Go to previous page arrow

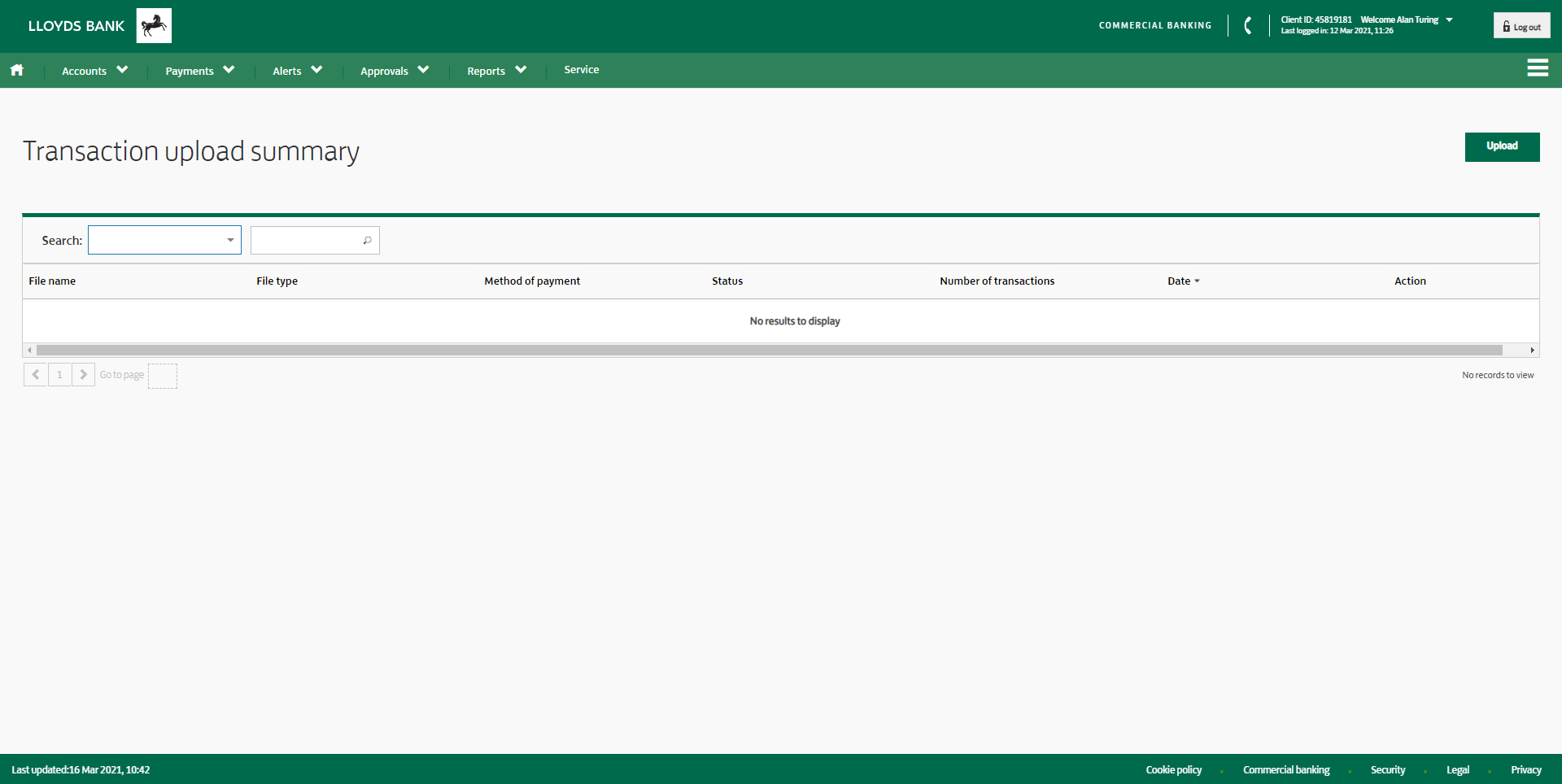[x=36, y=375]
